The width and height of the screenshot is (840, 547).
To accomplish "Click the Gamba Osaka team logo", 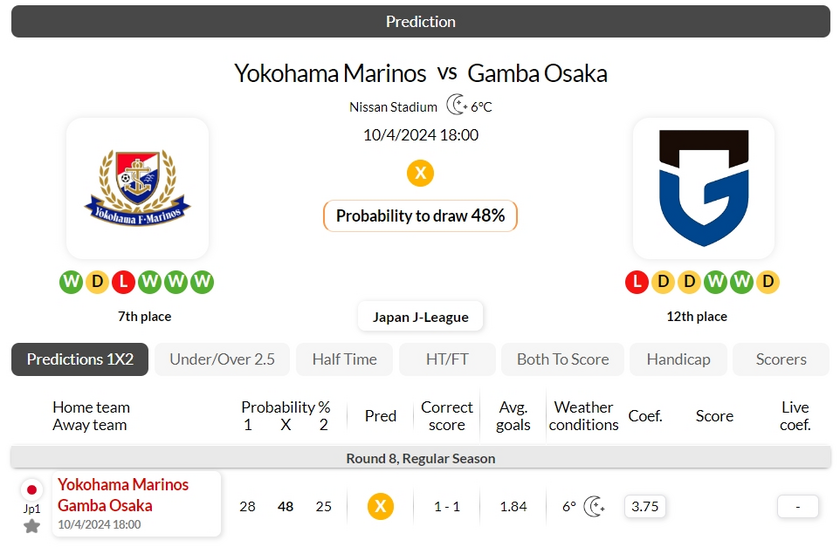I will (x=703, y=188).
